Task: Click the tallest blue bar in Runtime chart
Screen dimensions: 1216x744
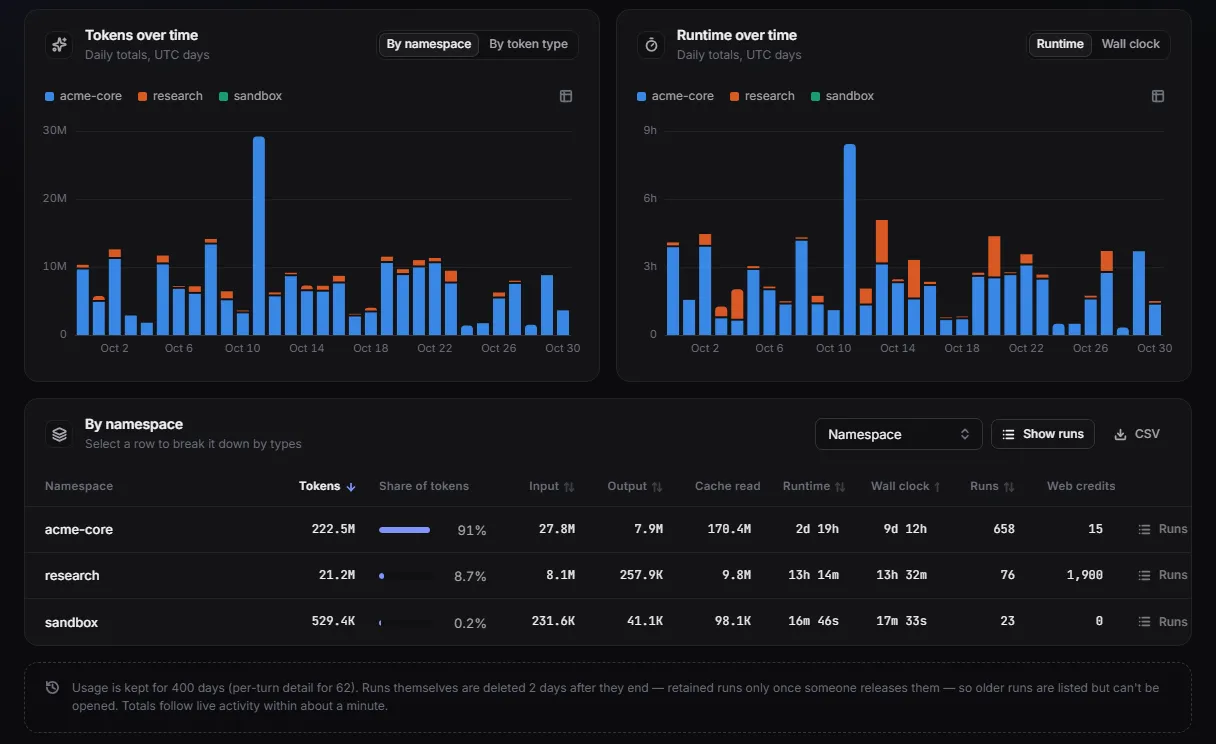Action: tap(850, 239)
